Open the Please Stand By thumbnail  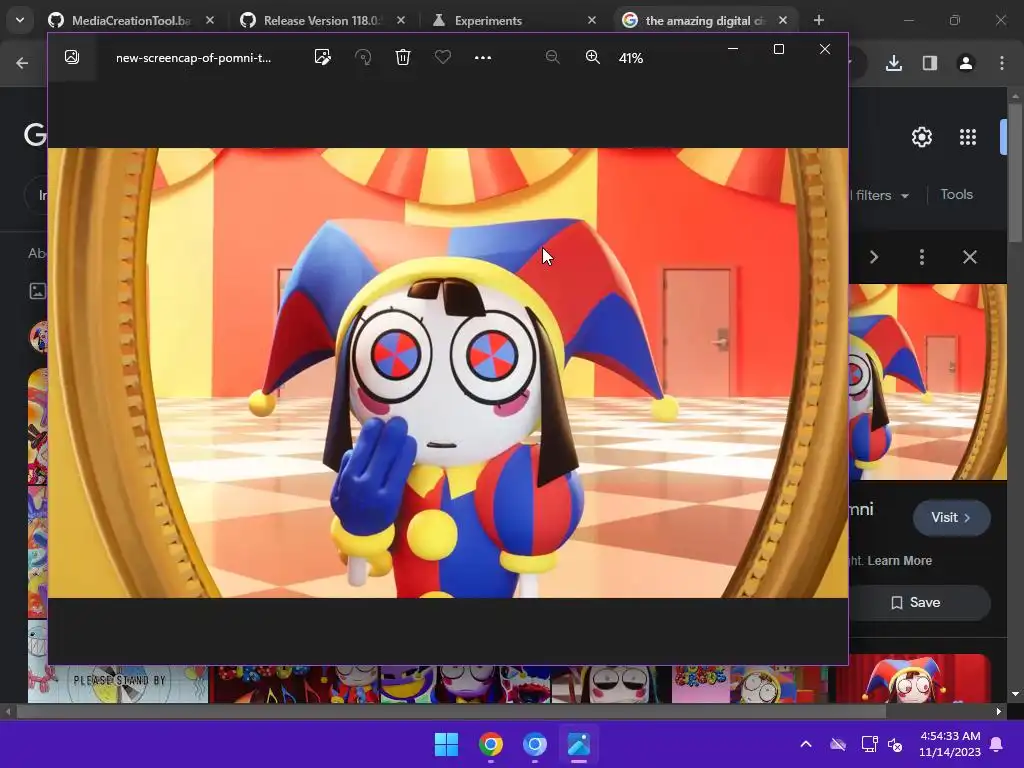[x=118, y=684]
